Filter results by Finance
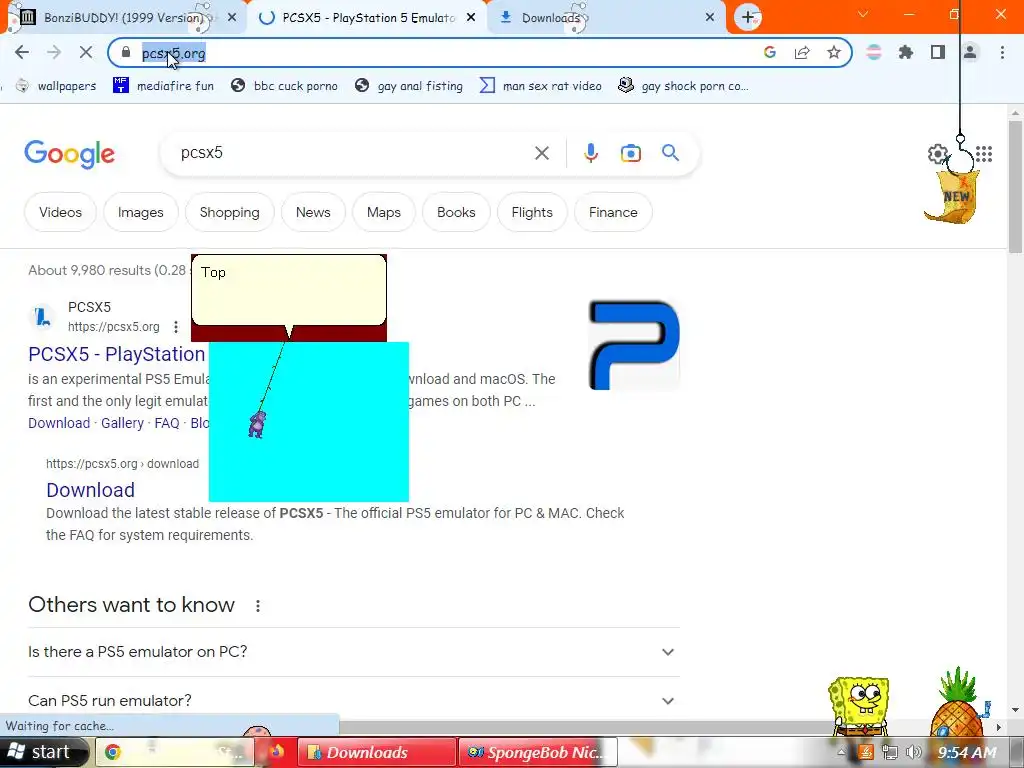The height and width of the screenshot is (768, 1024). [613, 212]
